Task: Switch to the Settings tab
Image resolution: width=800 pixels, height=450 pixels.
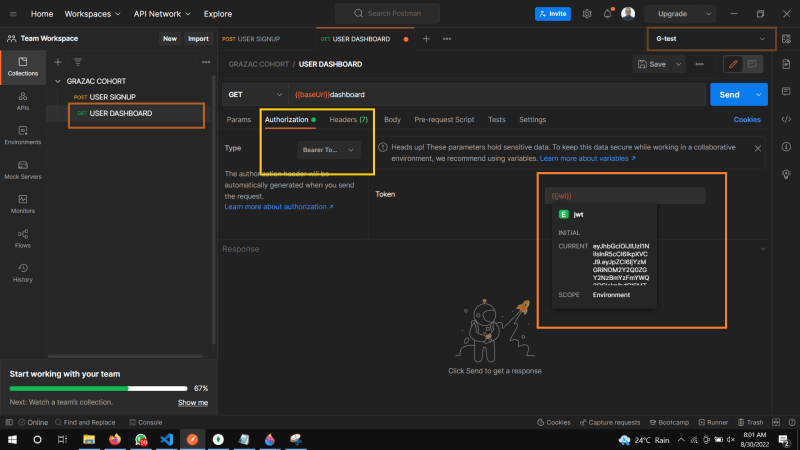Action: [532, 119]
